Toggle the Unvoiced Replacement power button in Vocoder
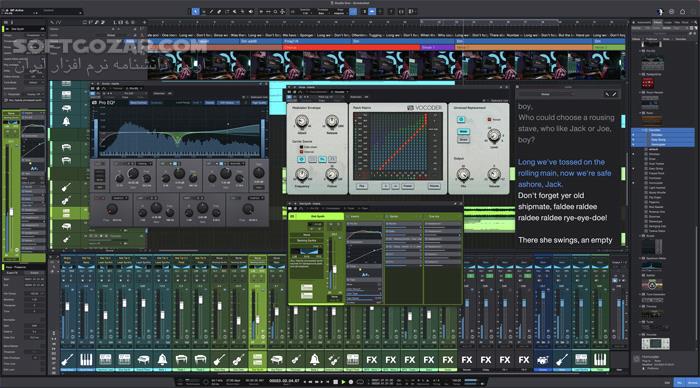 point(461,120)
